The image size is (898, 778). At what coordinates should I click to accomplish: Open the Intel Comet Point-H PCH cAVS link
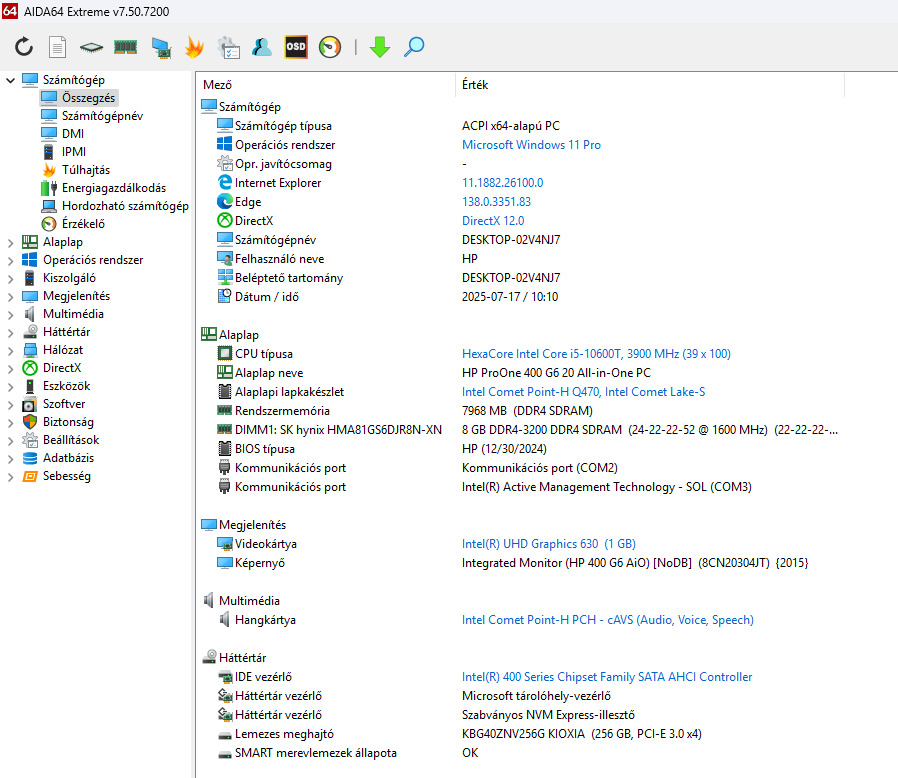(x=608, y=620)
